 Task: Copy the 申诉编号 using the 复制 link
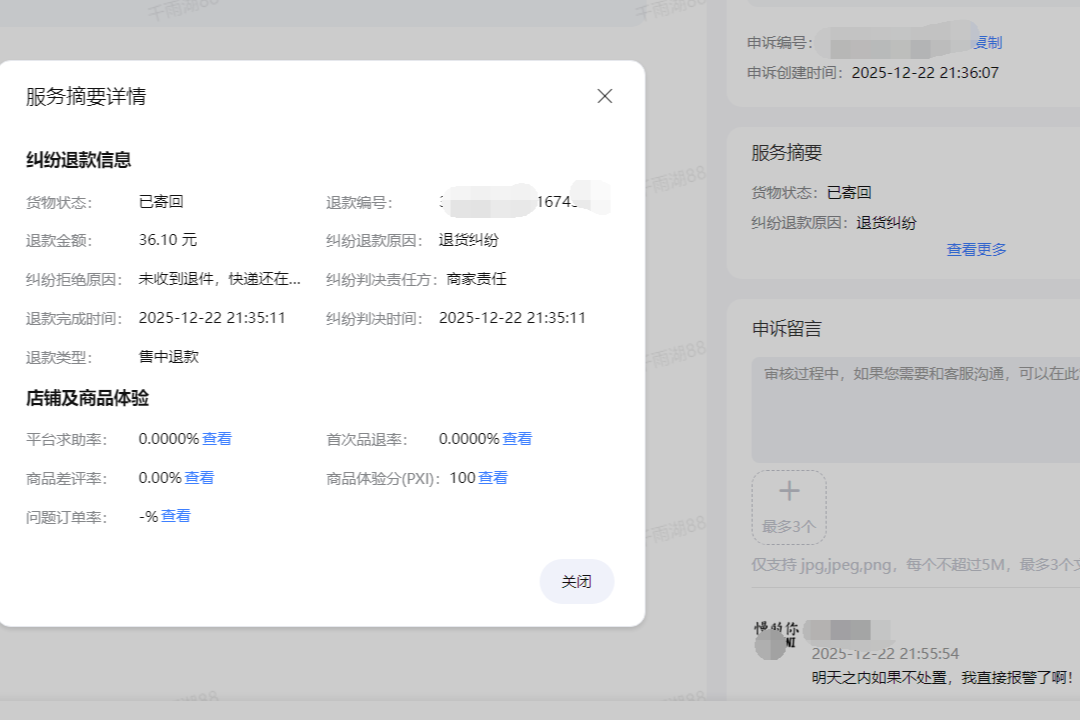pyautogui.click(x=988, y=42)
